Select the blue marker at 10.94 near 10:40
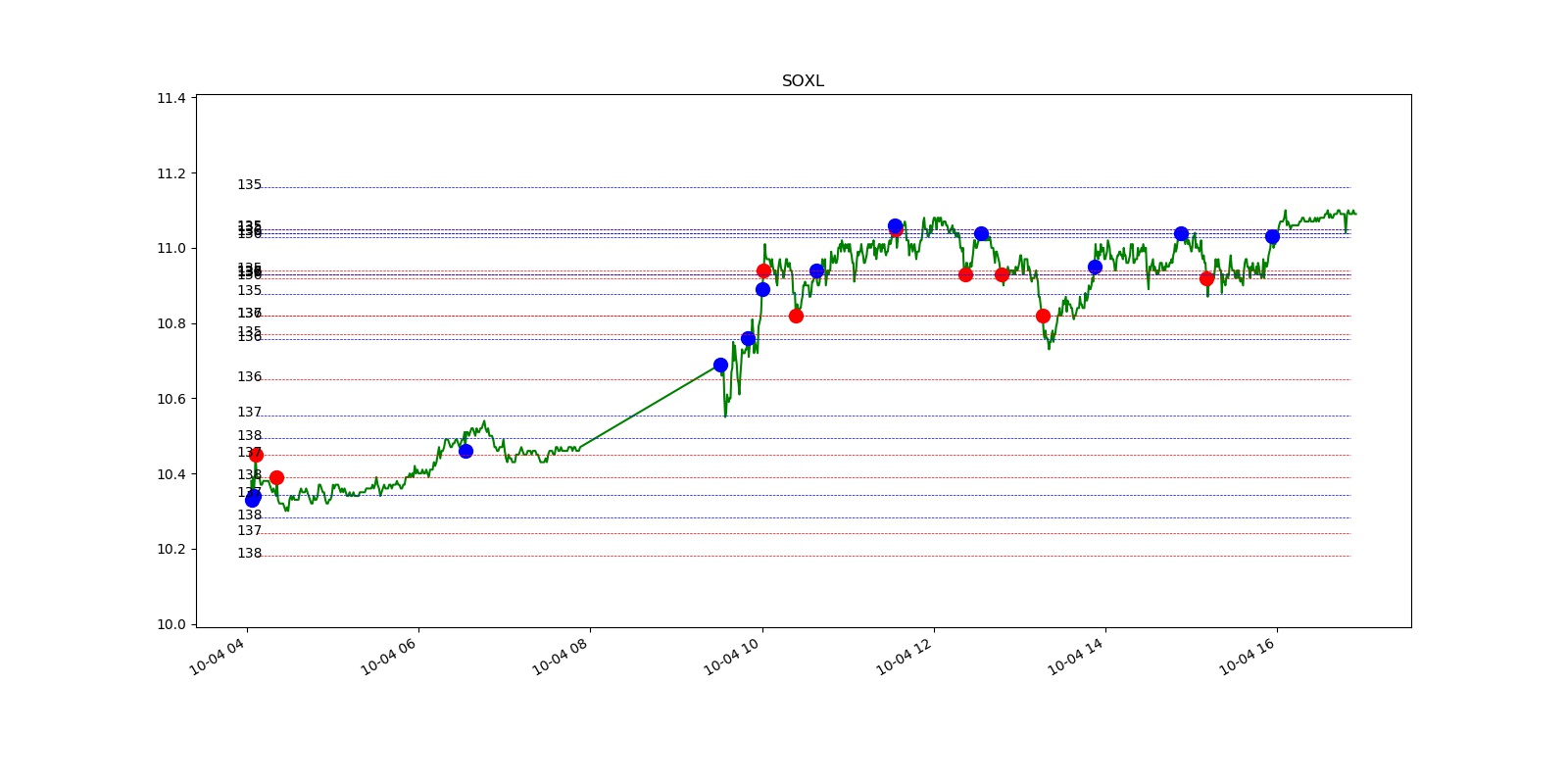Viewport: 1568px width, 784px height. [x=816, y=270]
